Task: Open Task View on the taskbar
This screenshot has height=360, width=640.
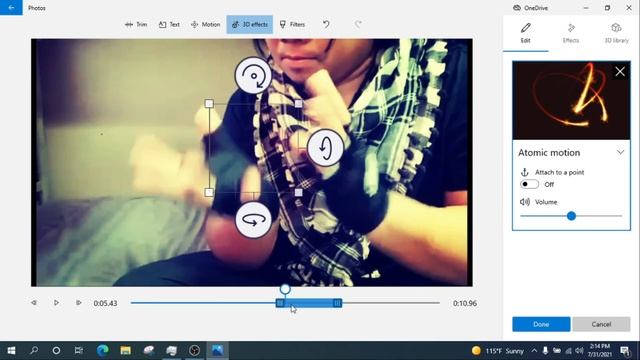Action: pyautogui.click(x=78, y=350)
